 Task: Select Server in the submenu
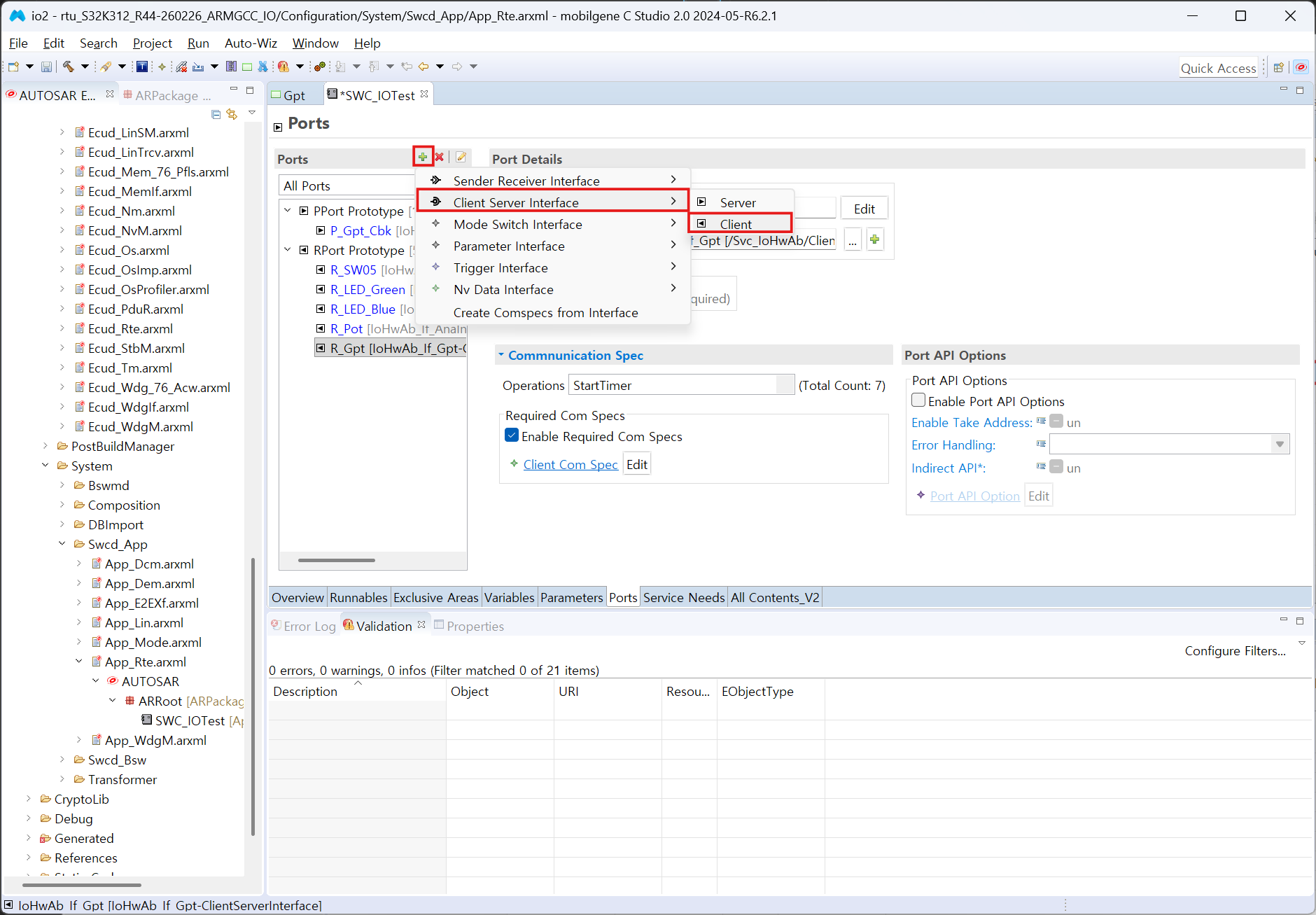pyautogui.click(x=741, y=202)
